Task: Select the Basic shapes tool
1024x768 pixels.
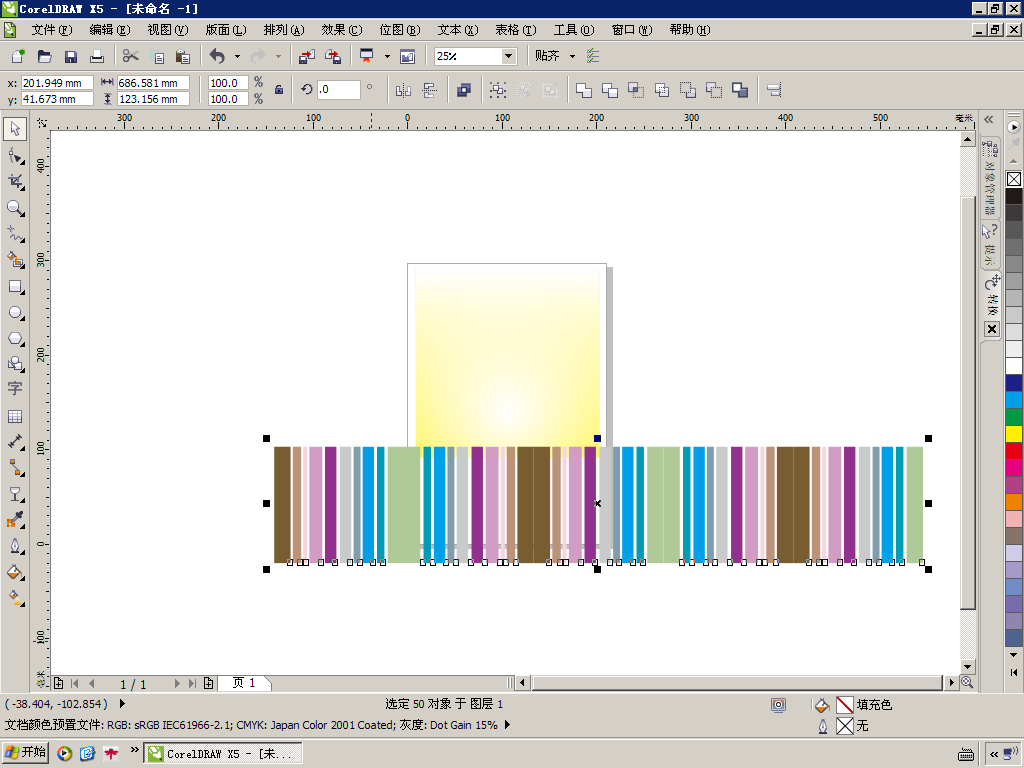Action: click(x=16, y=364)
